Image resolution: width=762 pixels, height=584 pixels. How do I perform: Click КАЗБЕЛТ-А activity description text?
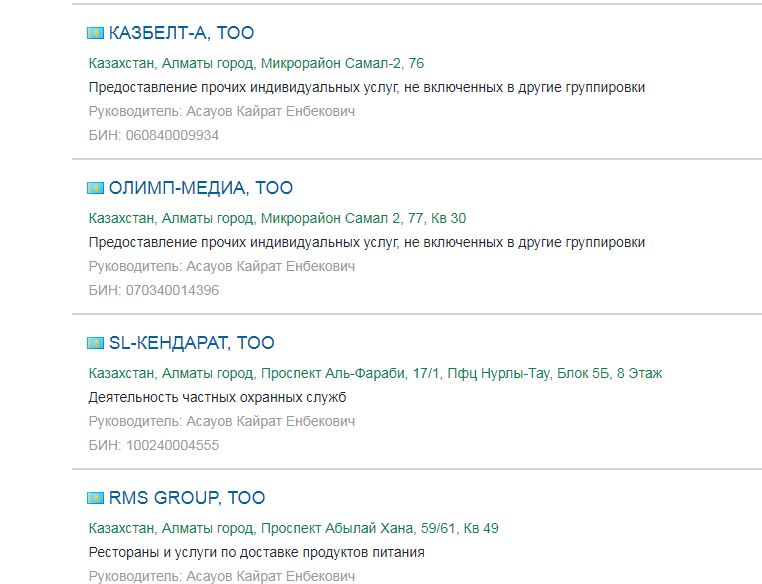pos(366,87)
